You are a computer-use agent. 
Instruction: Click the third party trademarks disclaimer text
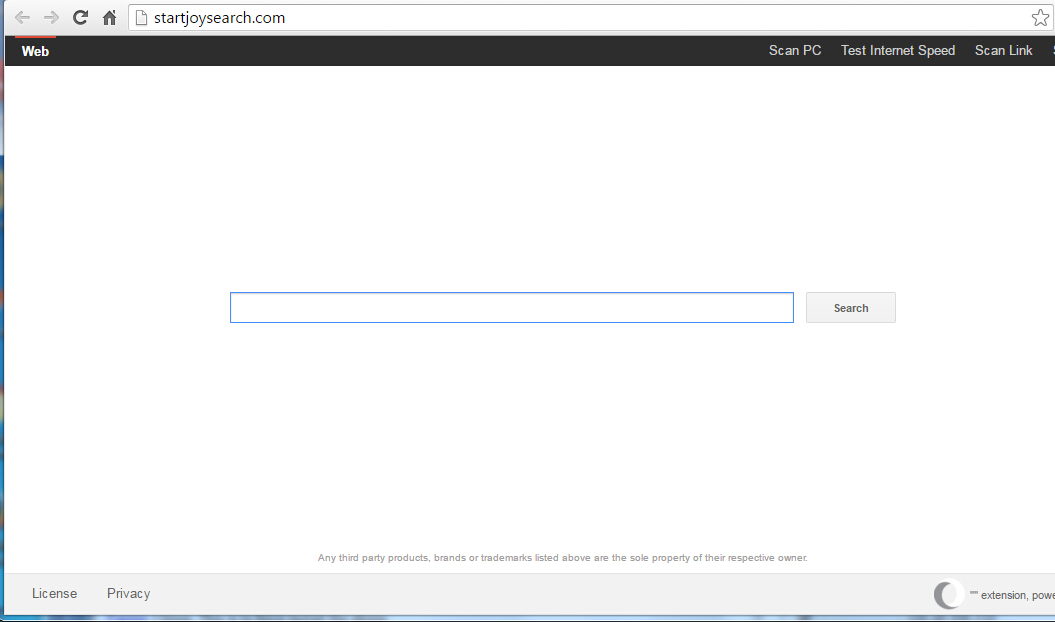pyautogui.click(x=562, y=557)
